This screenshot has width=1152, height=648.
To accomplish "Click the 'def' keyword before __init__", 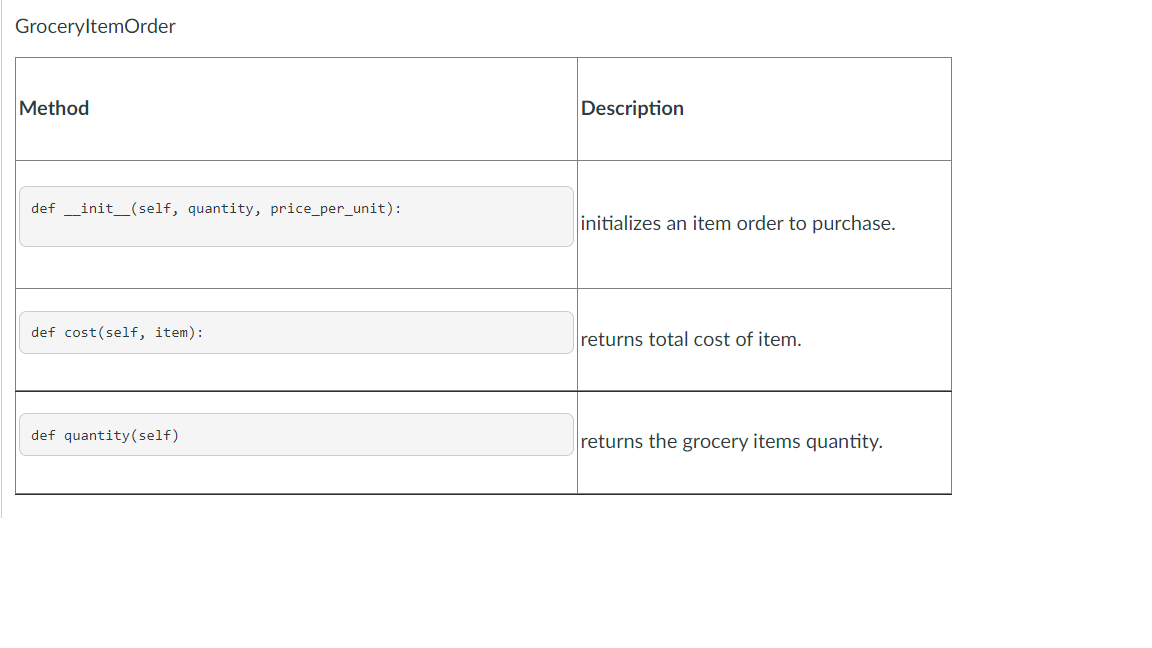I will click(x=43, y=209).
